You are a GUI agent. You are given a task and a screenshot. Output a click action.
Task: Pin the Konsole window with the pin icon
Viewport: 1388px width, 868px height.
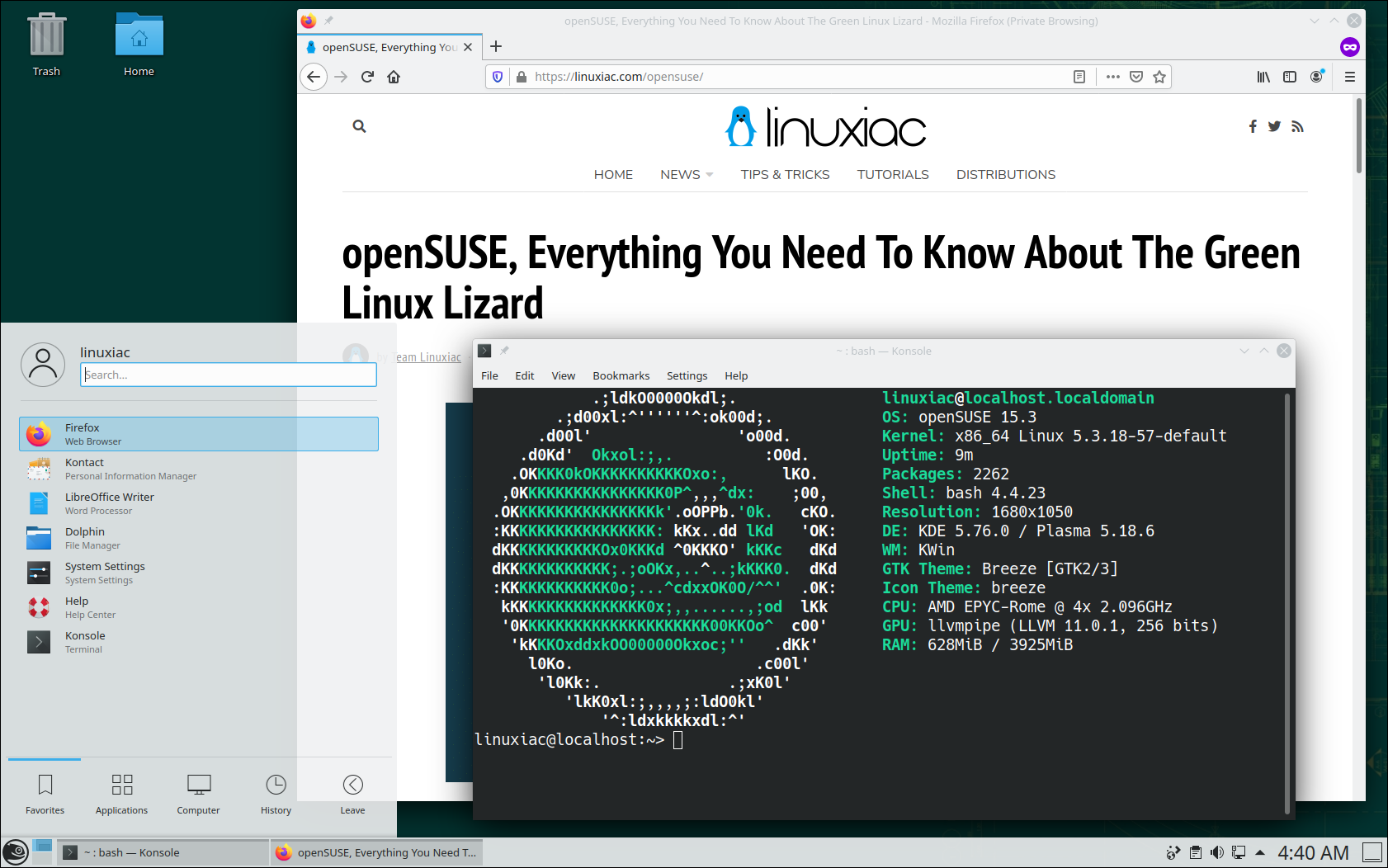click(x=505, y=350)
